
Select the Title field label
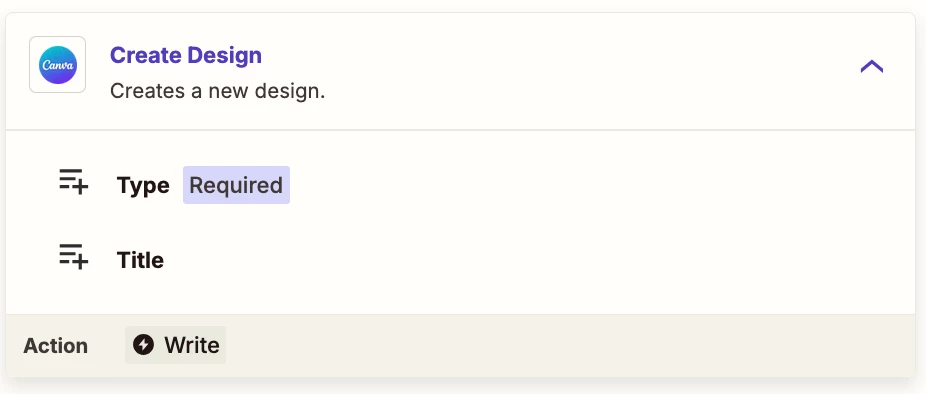pyautogui.click(x=140, y=260)
